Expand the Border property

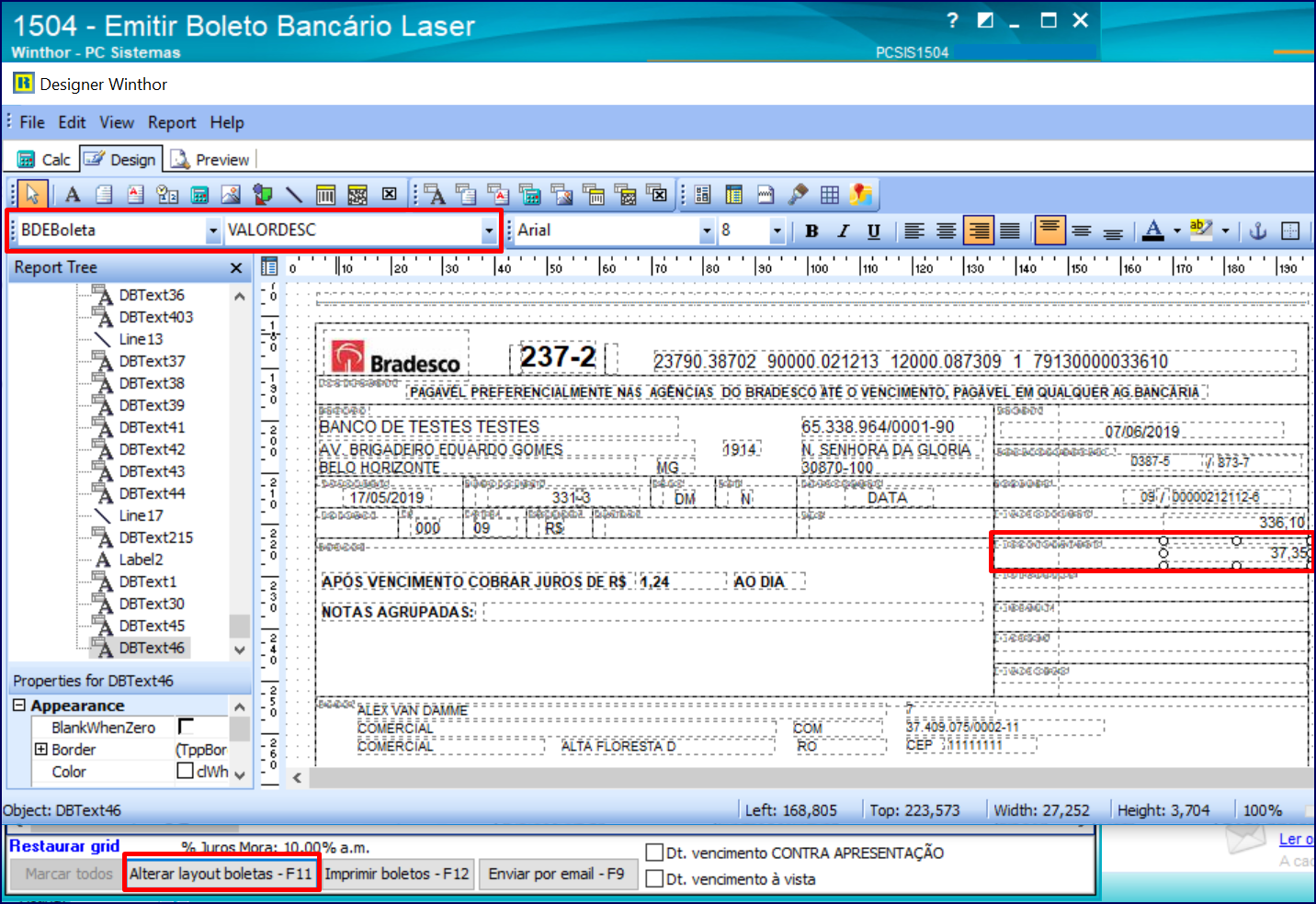coord(40,750)
